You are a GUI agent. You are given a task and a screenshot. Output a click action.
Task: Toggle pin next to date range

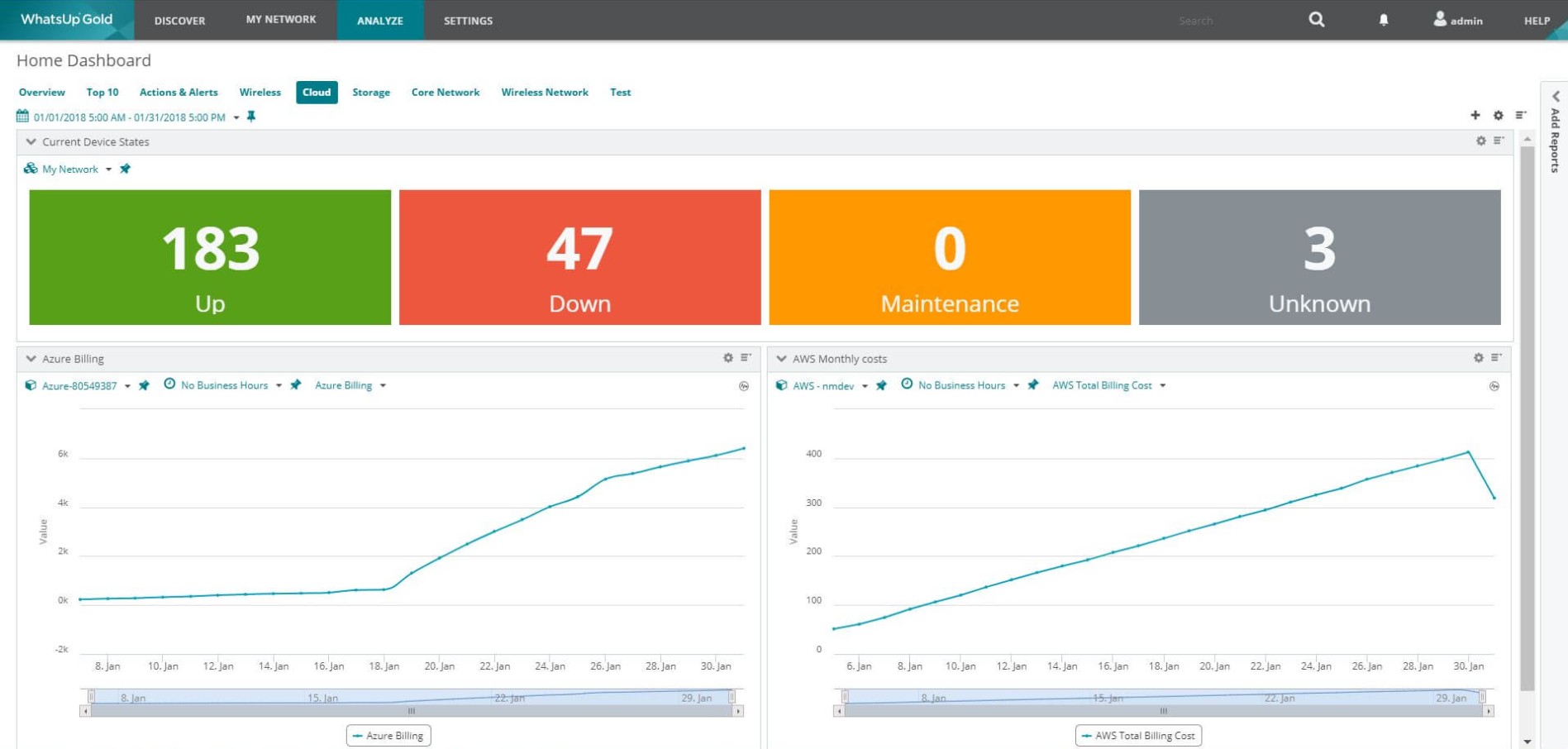[x=251, y=117]
